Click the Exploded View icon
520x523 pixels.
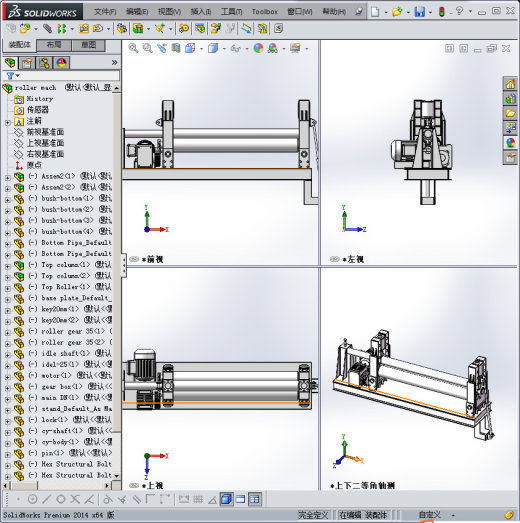point(215,29)
